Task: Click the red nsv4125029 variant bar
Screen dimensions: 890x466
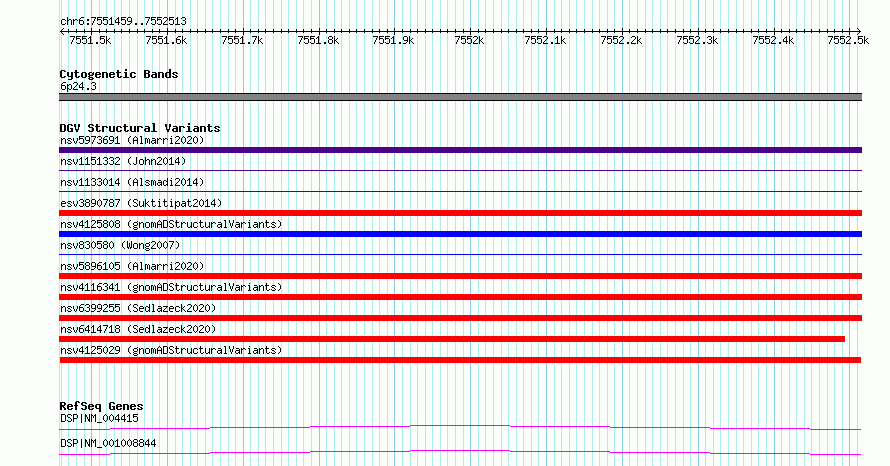Action: click(x=460, y=360)
